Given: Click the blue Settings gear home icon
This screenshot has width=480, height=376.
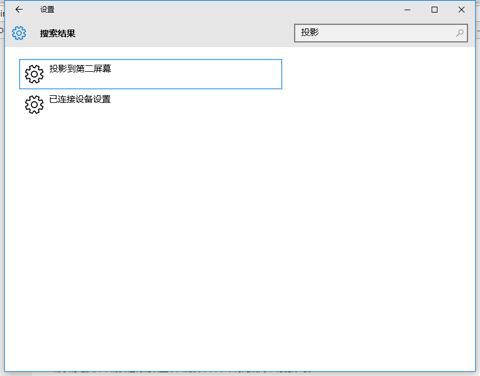Looking at the screenshot, I should tap(19, 33).
